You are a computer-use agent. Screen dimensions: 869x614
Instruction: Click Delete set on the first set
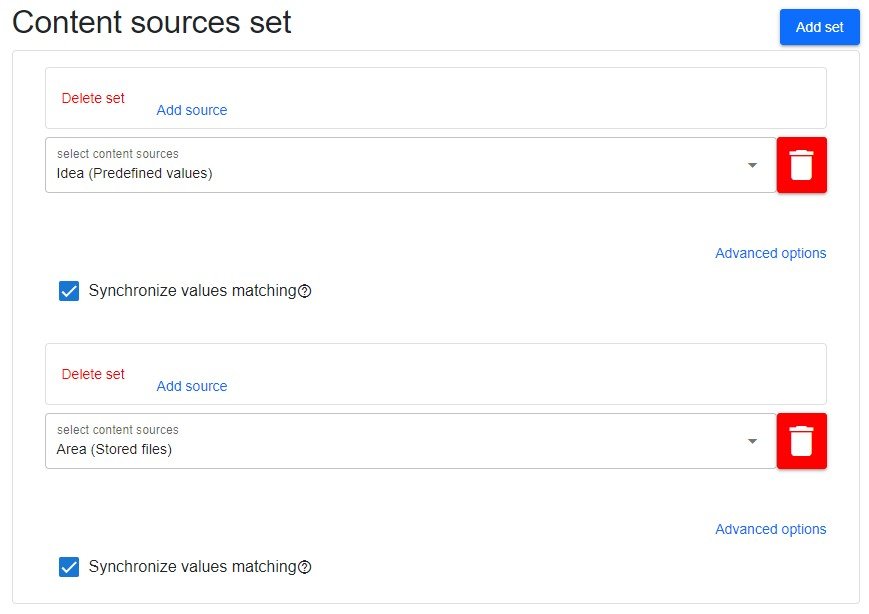93,98
